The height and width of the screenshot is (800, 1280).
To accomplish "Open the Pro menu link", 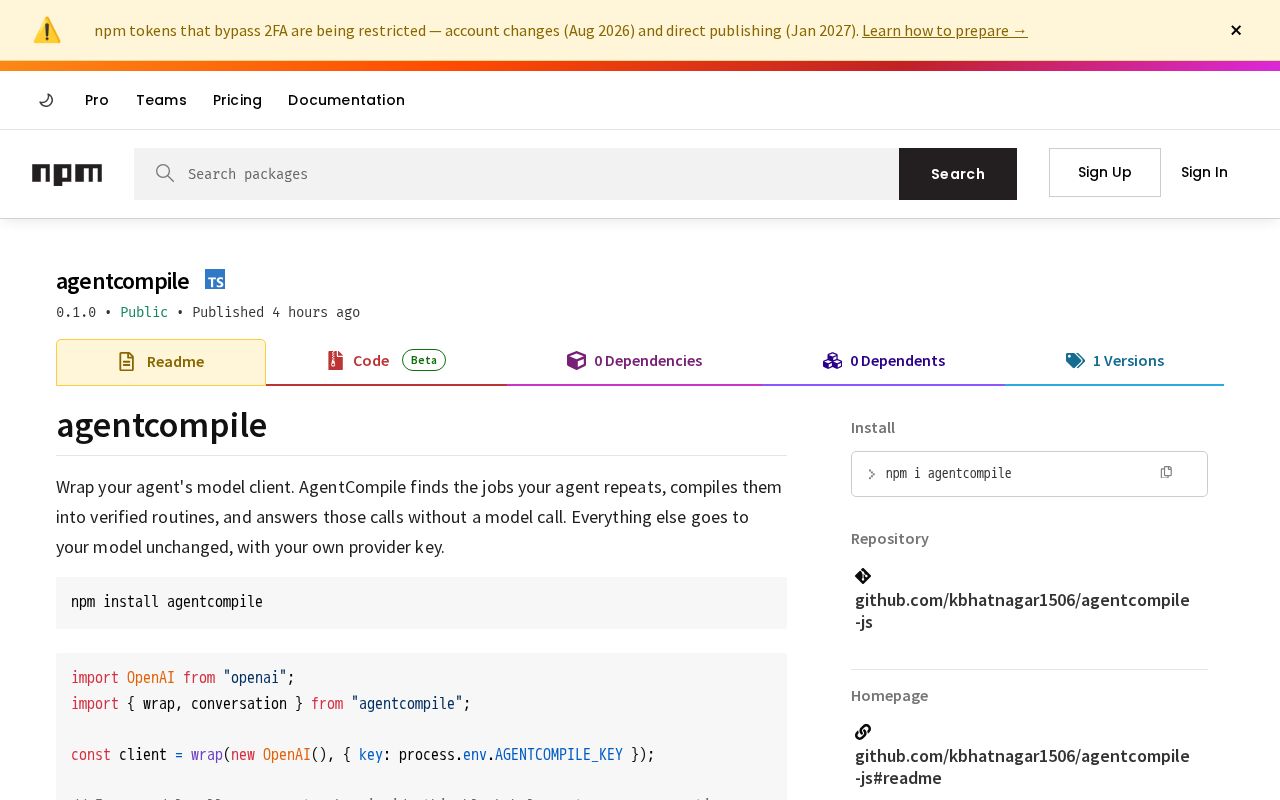I will click(97, 100).
